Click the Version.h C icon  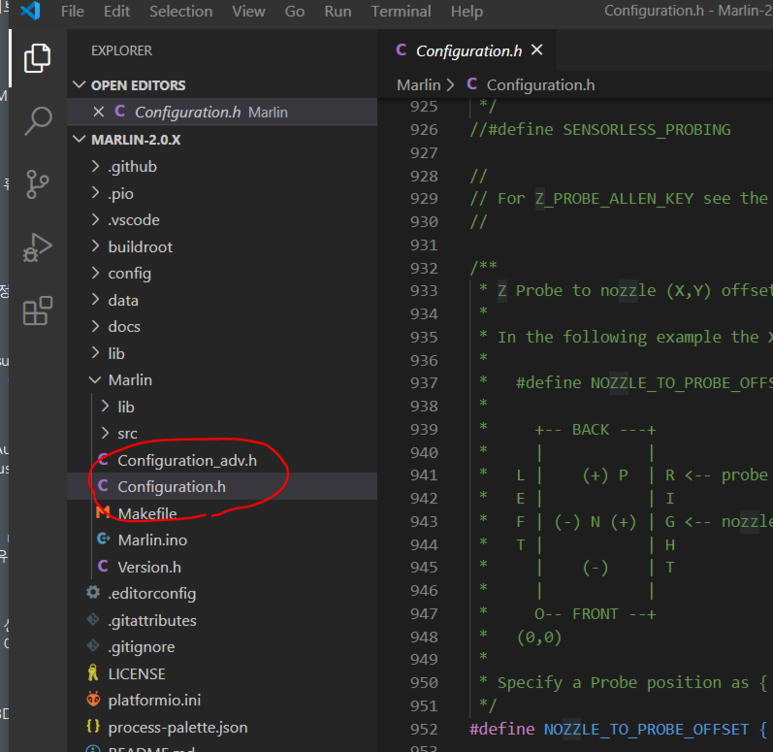point(103,566)
